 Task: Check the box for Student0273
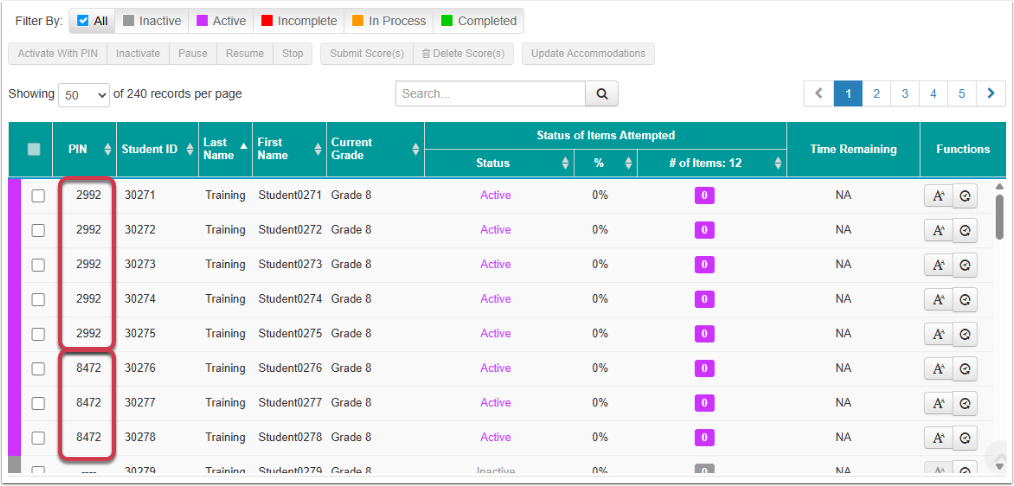[38, 264]
